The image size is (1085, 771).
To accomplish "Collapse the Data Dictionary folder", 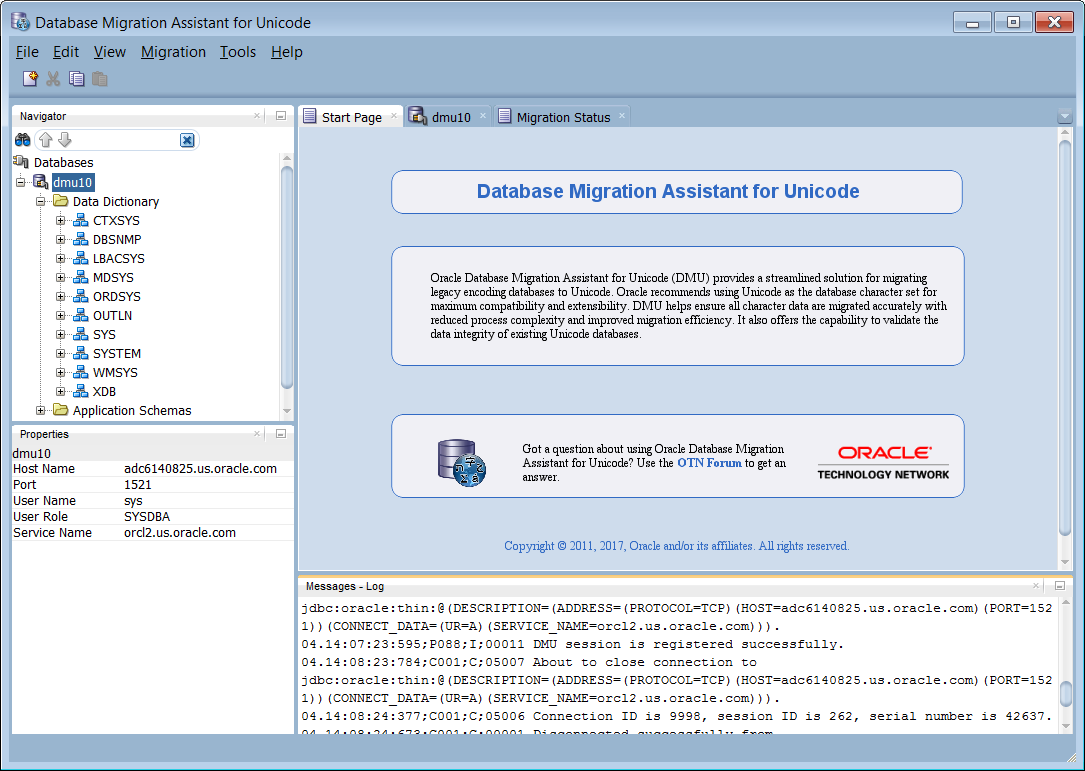I will 41,202.
